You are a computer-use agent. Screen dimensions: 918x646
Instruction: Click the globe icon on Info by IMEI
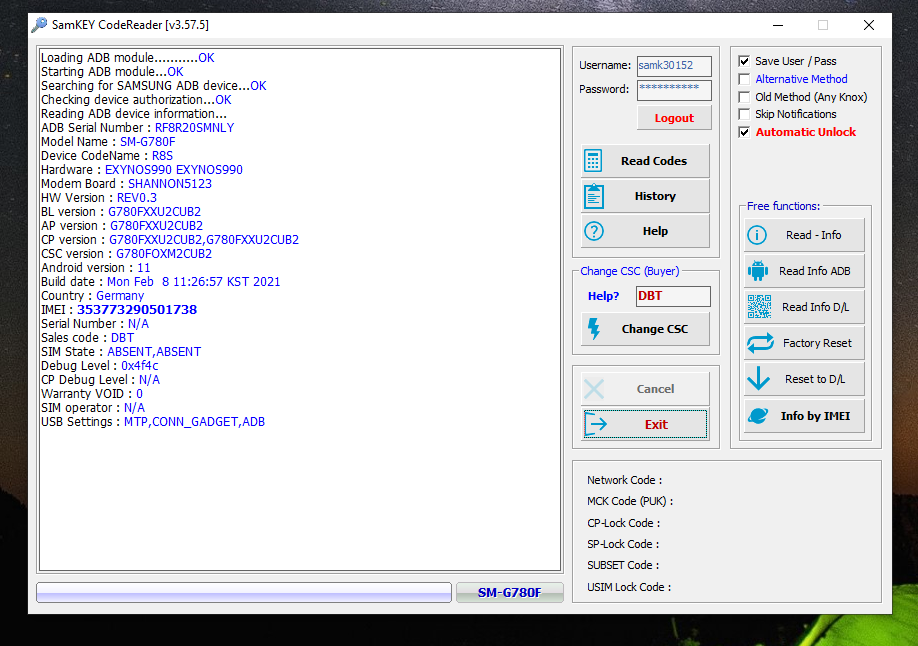coord(758,416)
